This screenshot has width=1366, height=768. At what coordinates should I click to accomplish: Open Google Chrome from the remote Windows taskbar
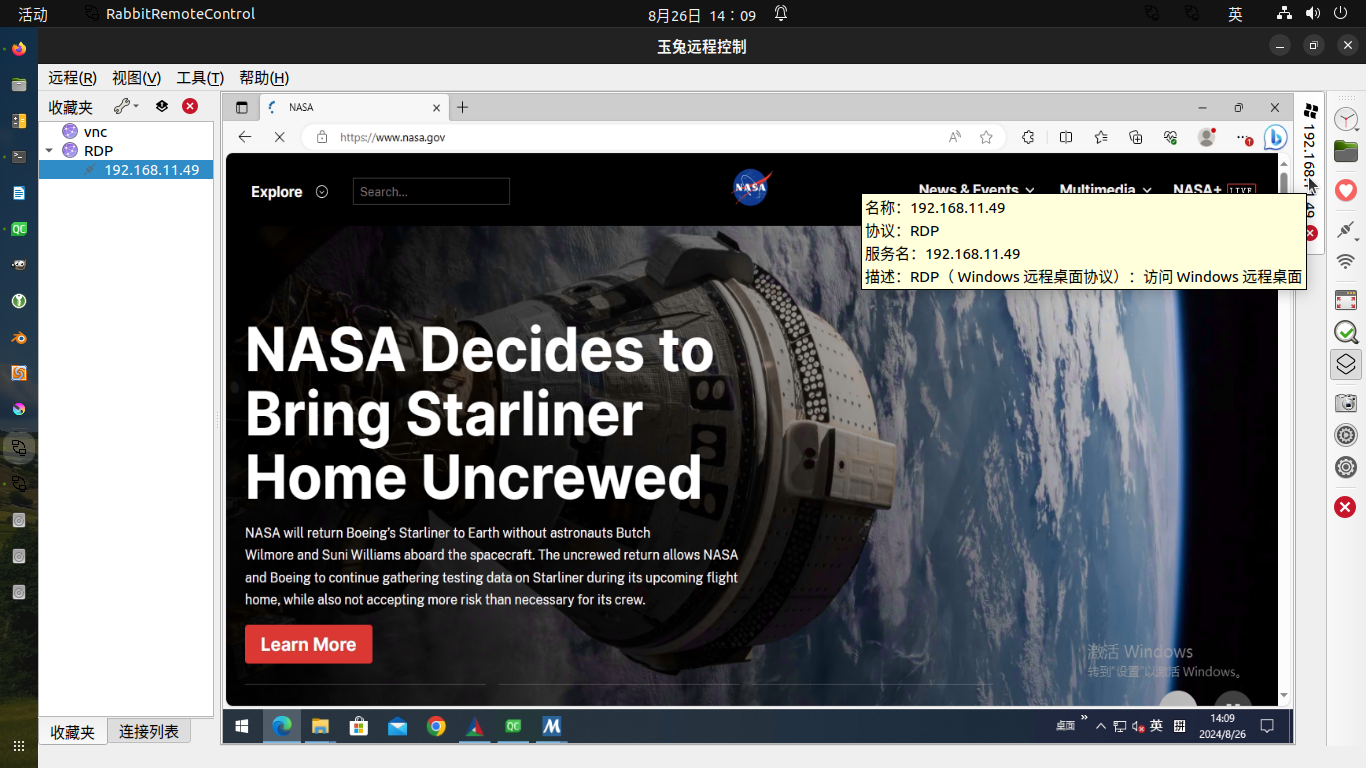point(436,727)
